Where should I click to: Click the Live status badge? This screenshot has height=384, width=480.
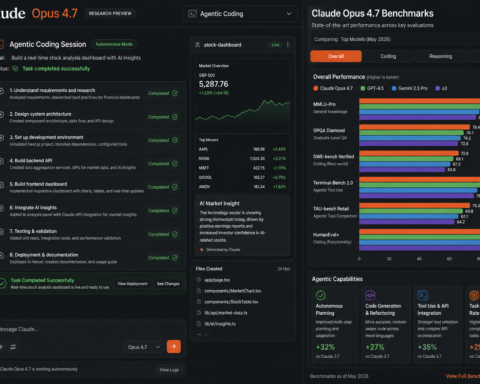tap(275, 45)
